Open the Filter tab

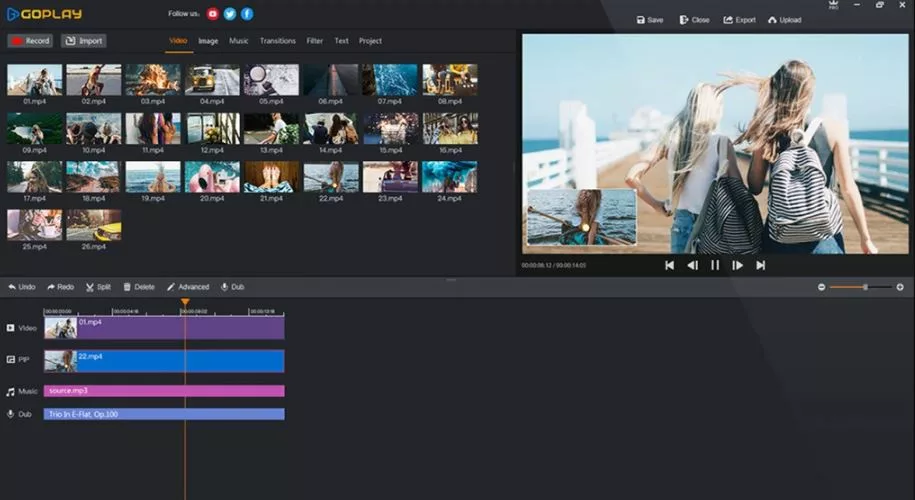[x=315, y=41]
